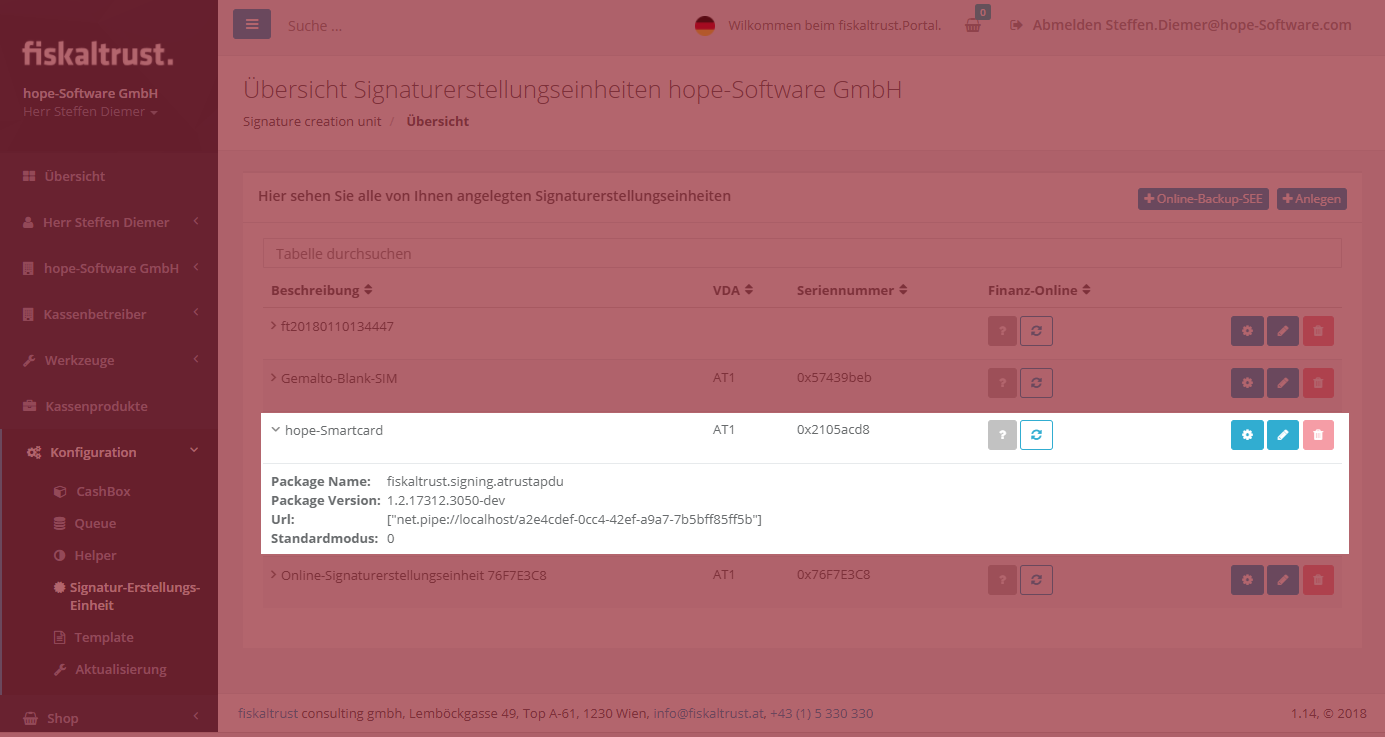Delete the hope-Smartcard entry

(1318, 435)
